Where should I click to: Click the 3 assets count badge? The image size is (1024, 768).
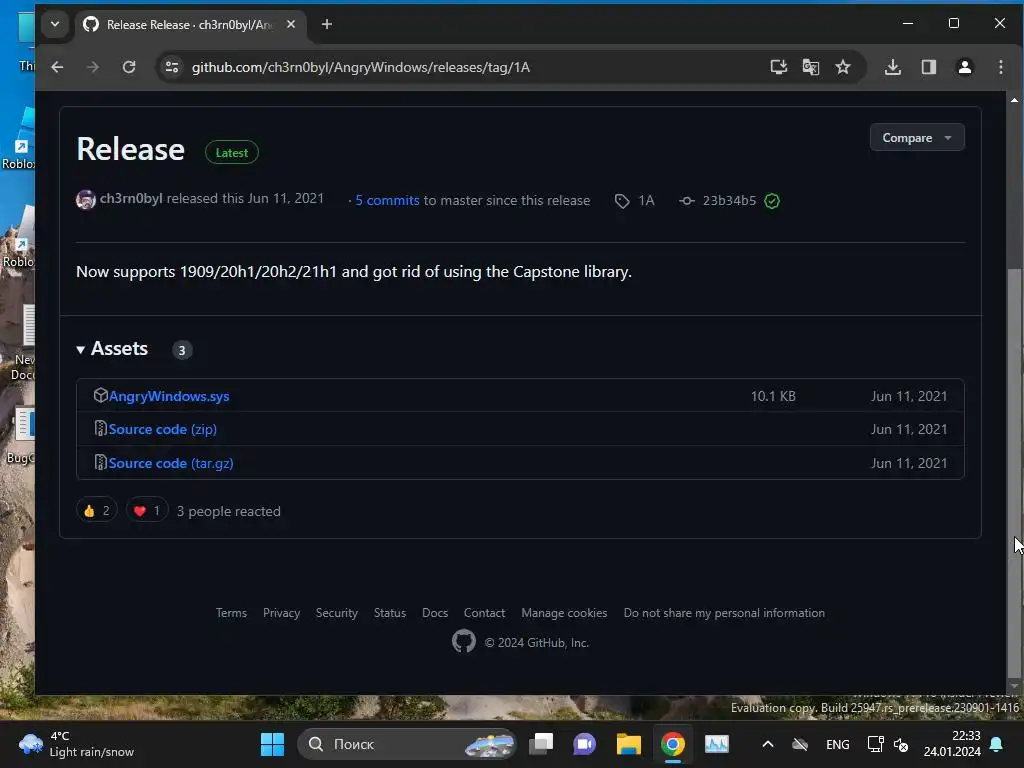(x=182, y=350)
